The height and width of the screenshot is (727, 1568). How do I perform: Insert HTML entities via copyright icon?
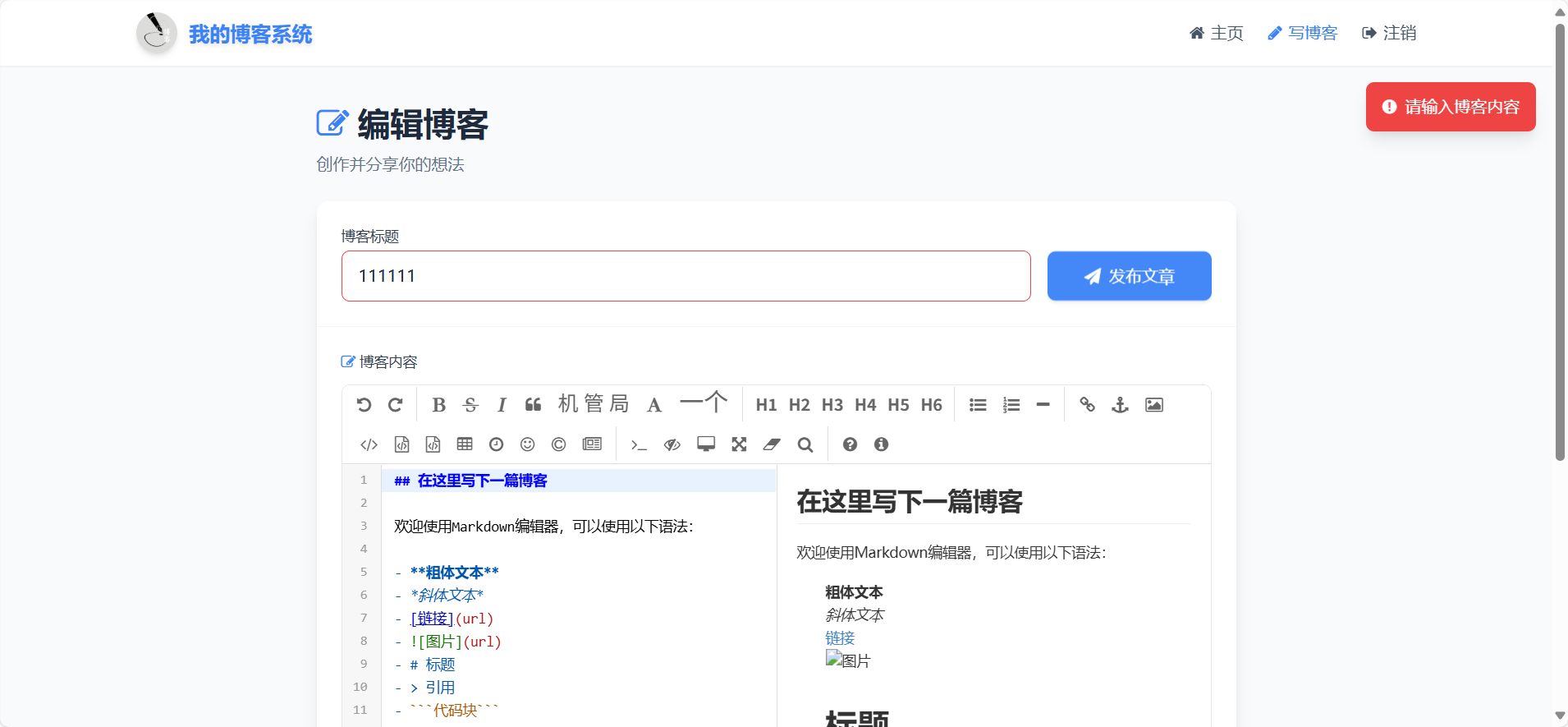[559, 444]
